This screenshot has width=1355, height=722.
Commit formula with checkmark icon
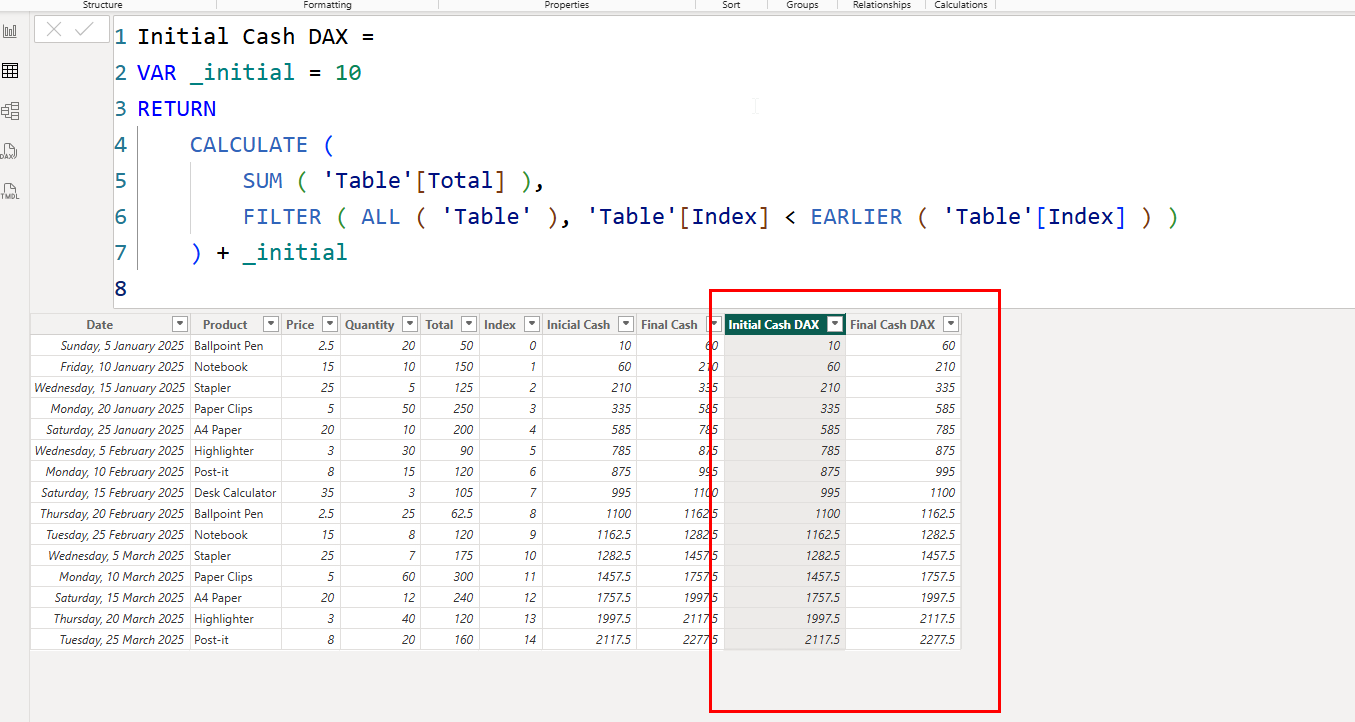coord(84,30)
